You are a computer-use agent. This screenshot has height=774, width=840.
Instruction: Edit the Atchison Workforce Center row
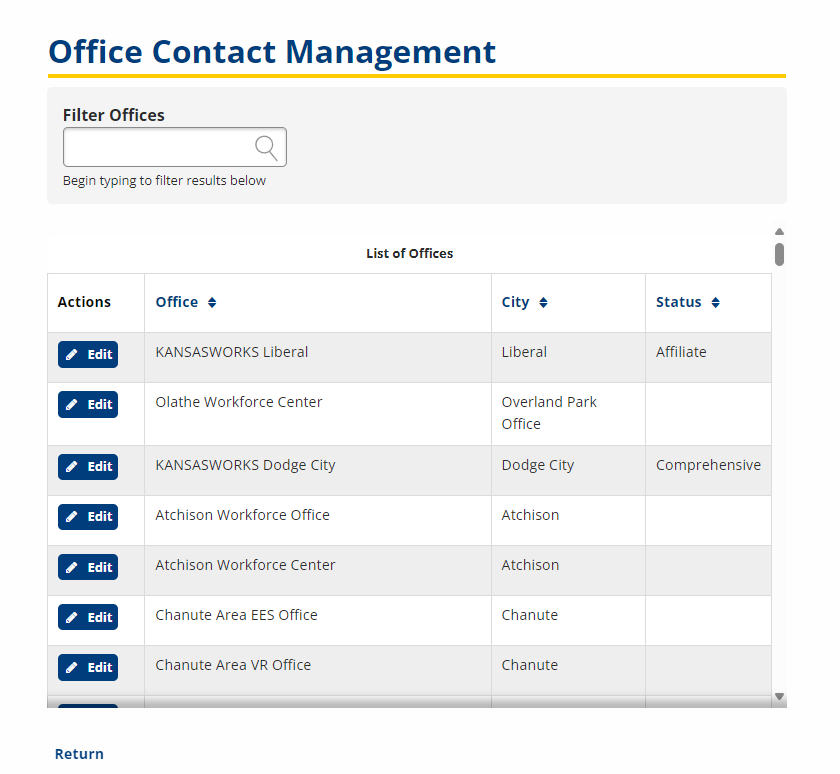88,567
